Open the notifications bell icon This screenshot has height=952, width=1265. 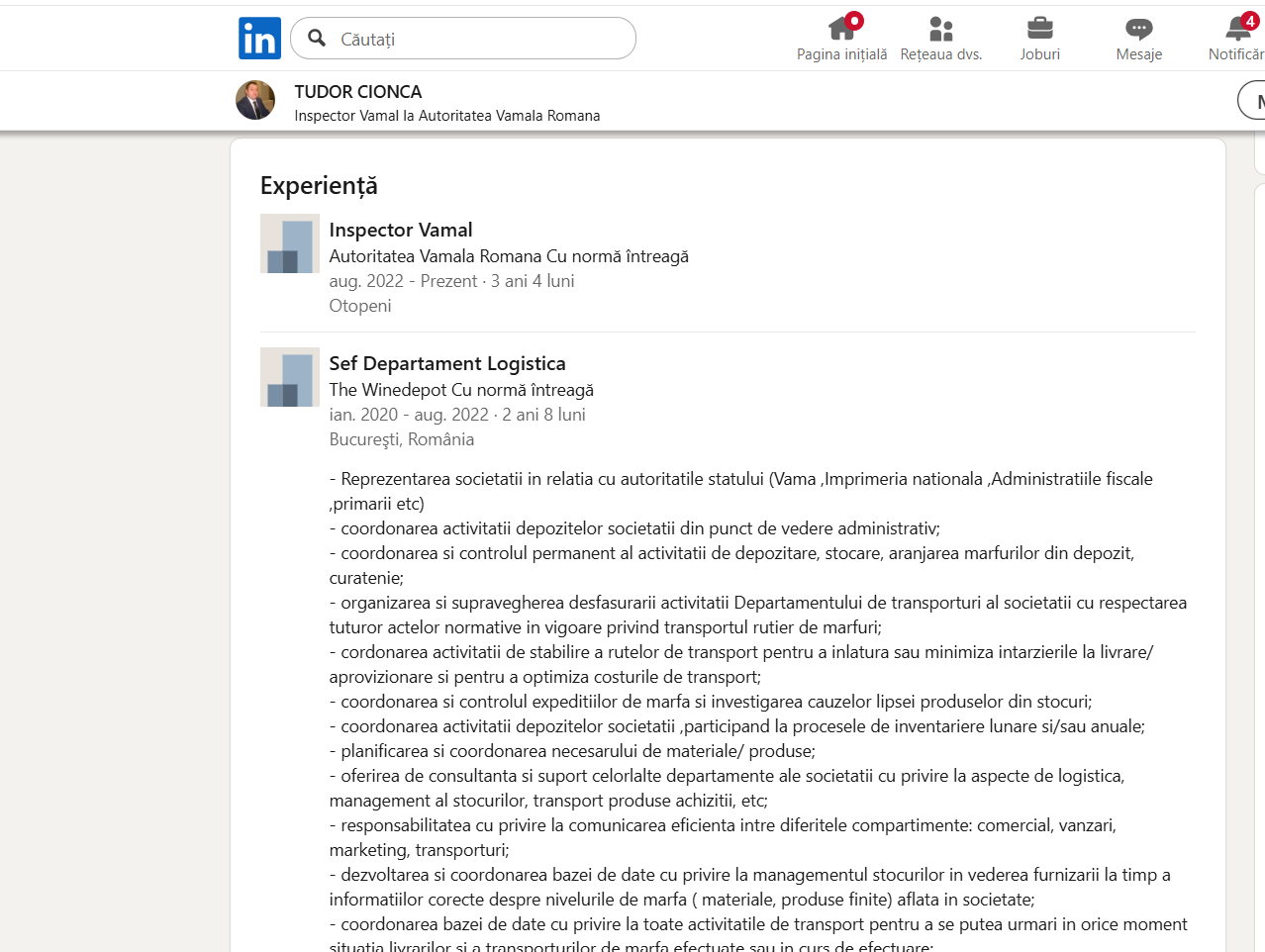[x=1236, y=30]
